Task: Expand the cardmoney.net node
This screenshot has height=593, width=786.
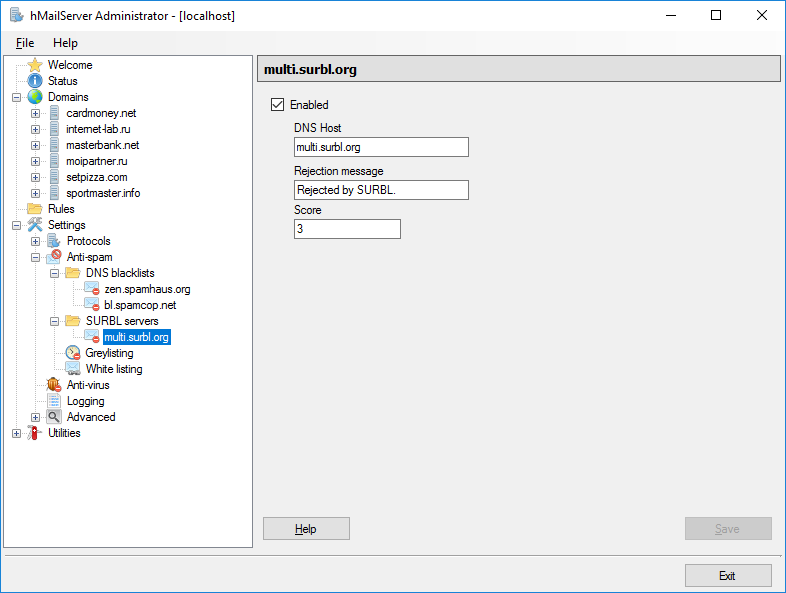Action: (x=35, y=113)
